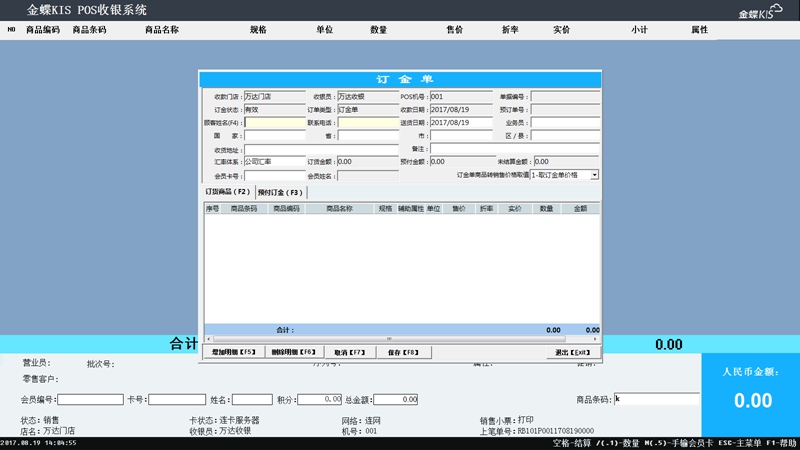The width and height of the screenshot is (800, 450).
Task: Click the Kingdee KIS cloud logo
Action: (x=759, y=13)
